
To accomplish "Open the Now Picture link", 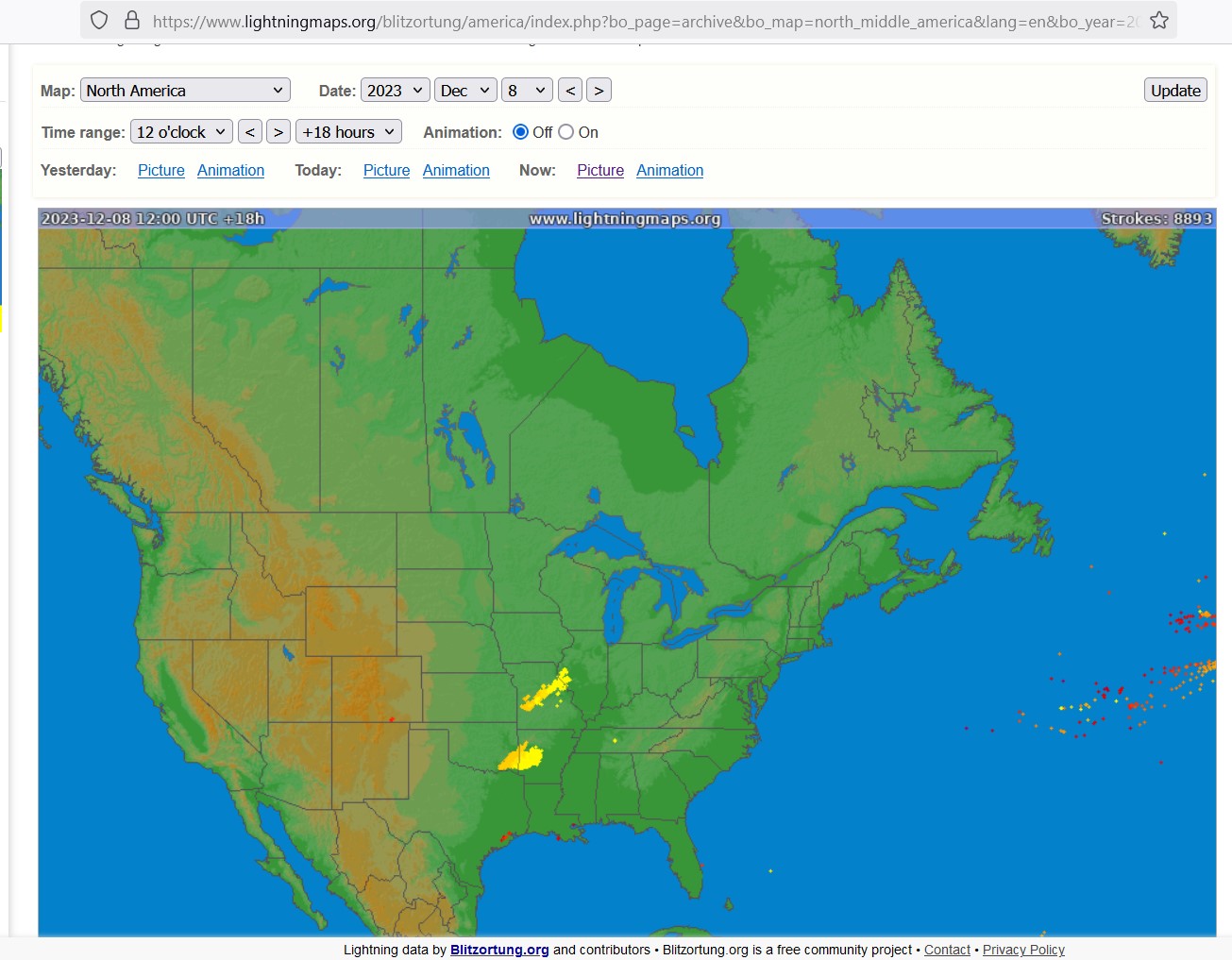I will click(600, 171).
